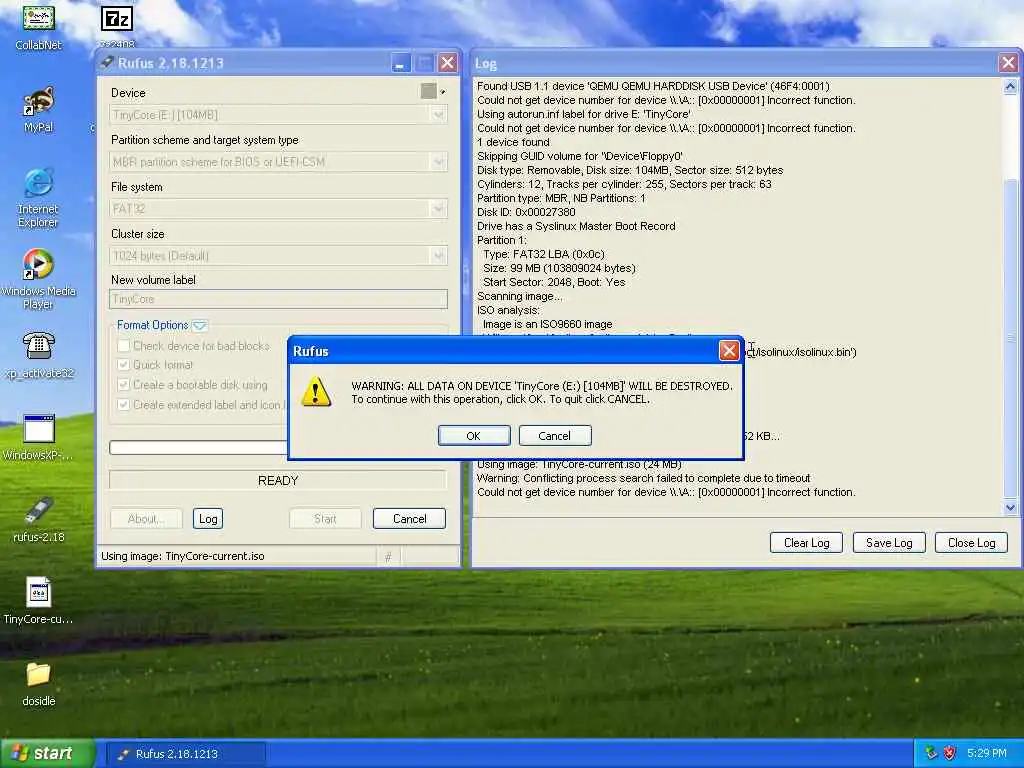Click the Log button in Rufus
The width and height of the screenshot is (1024, 768).
pos(208,519)
